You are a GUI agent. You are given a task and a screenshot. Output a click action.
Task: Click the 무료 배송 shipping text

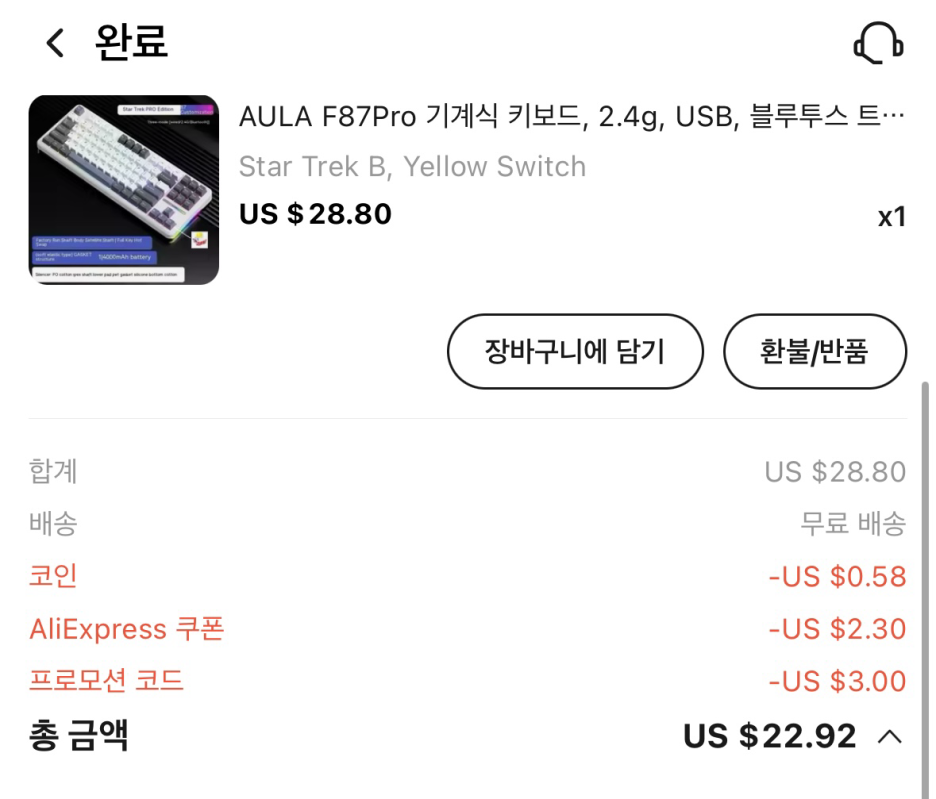[853, 523]
